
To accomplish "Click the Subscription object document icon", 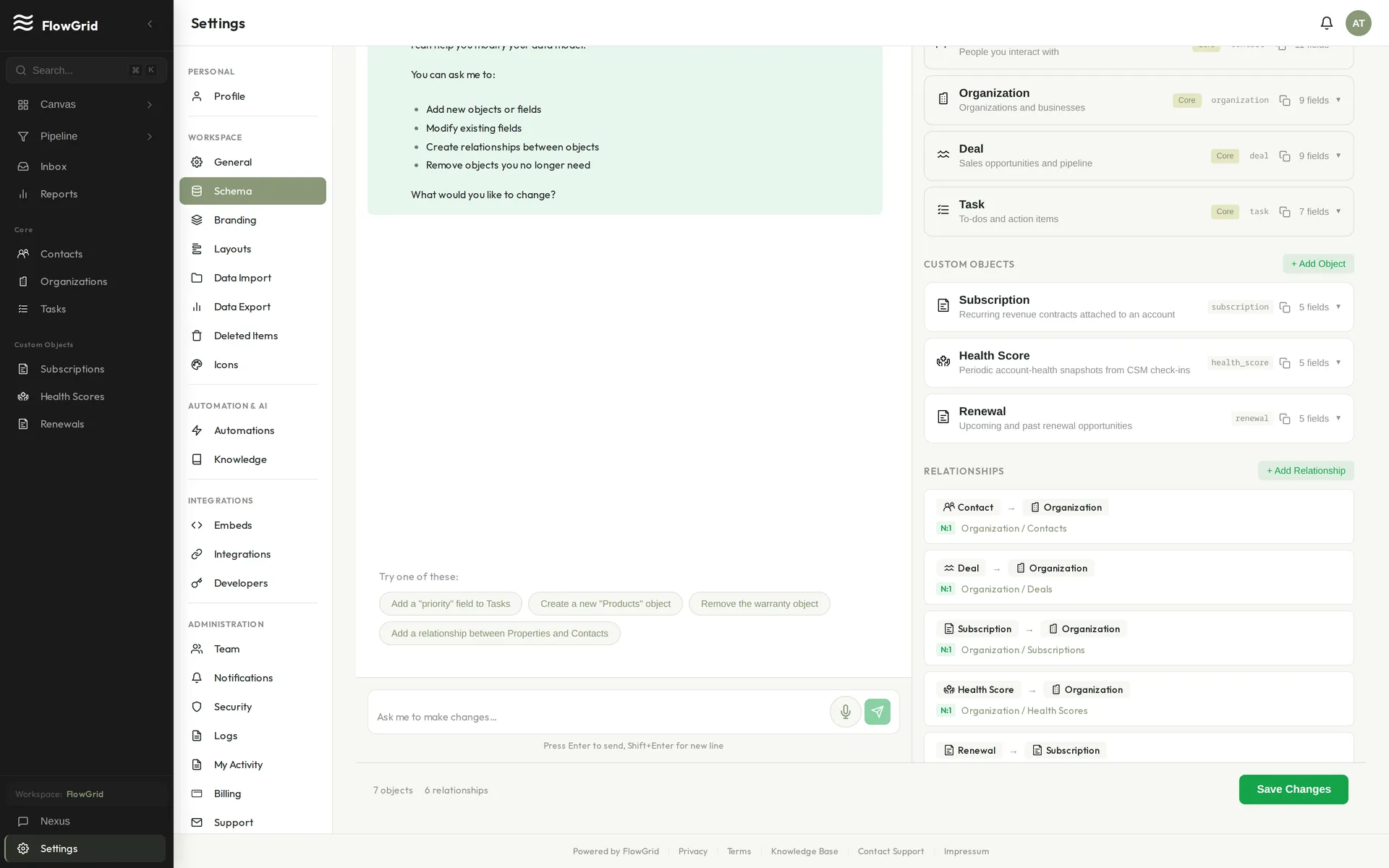I will 943,305.
